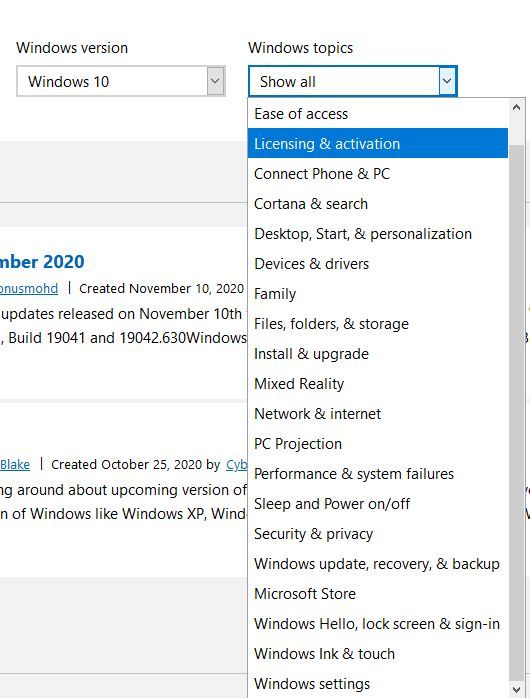Select Security & privacy topic
Image resolution: width=530 pixels, height=698 pixels.
point(378,534)
